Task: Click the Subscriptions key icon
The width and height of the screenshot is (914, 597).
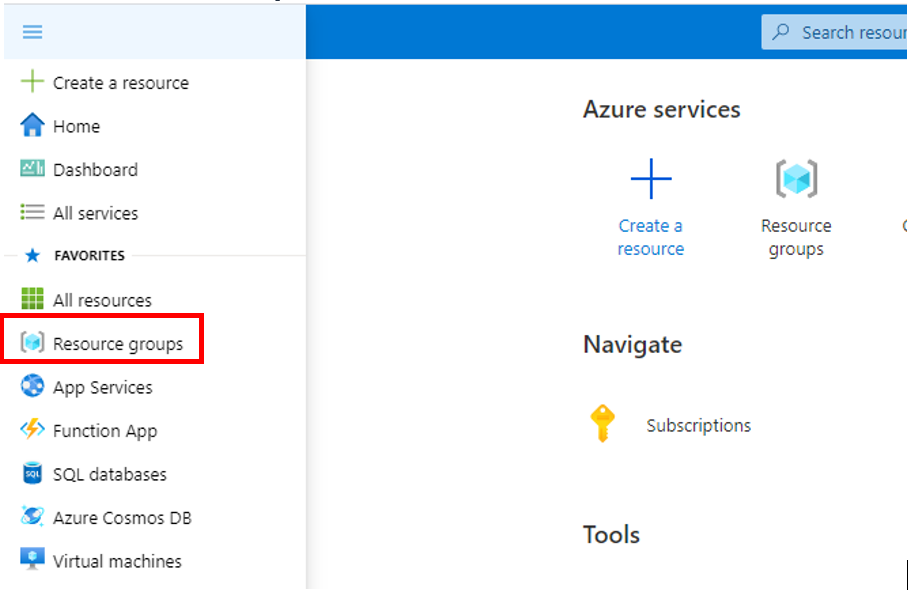Action: 601,425
